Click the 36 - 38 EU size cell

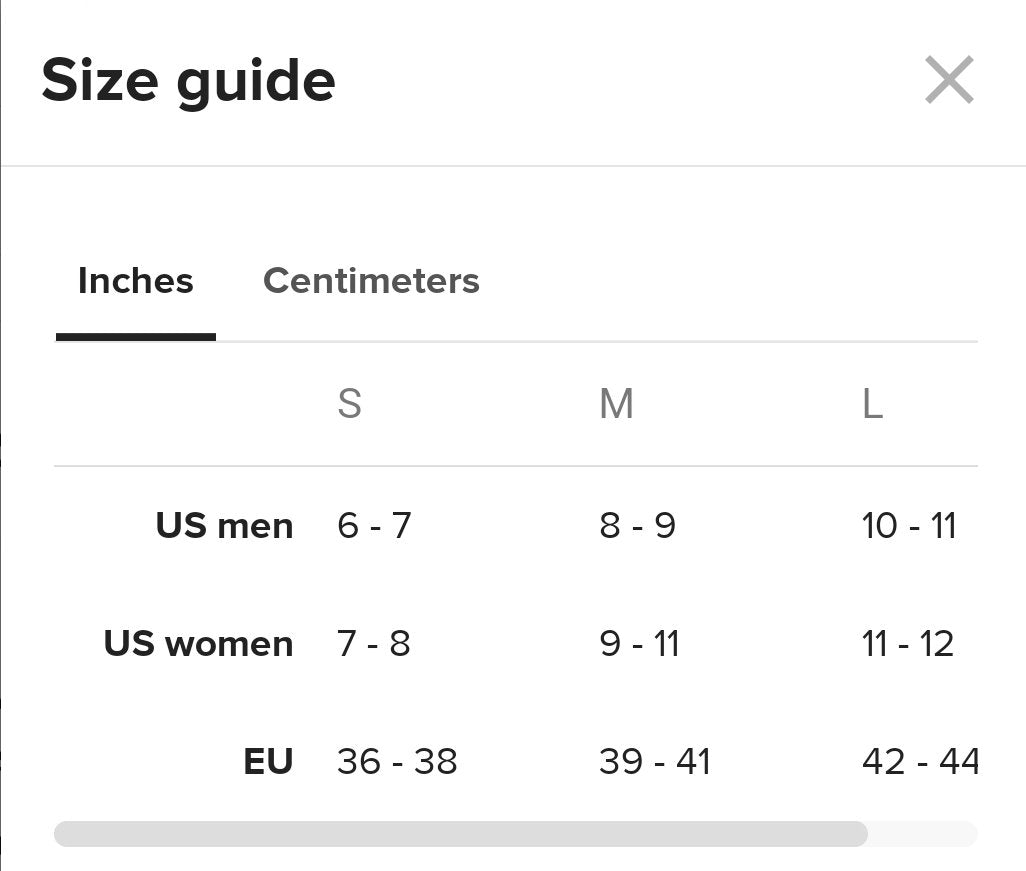tap(397, 762)
